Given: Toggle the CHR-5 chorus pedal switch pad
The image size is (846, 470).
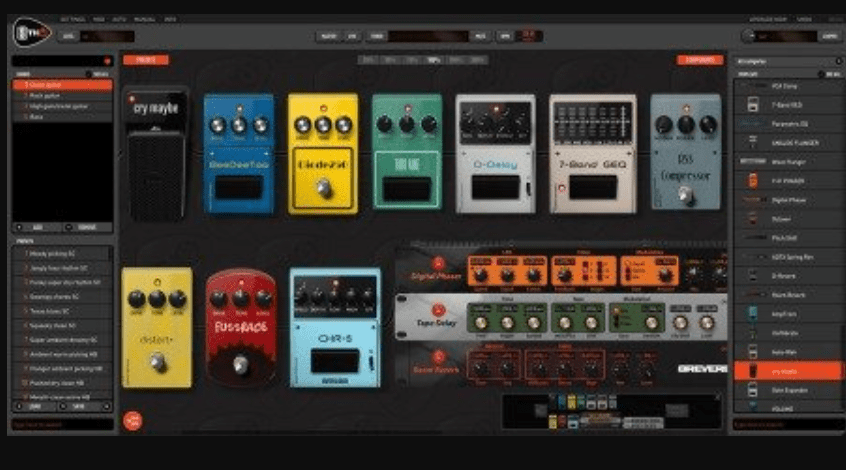Looking at the screenshot, I should click(335, 361).
